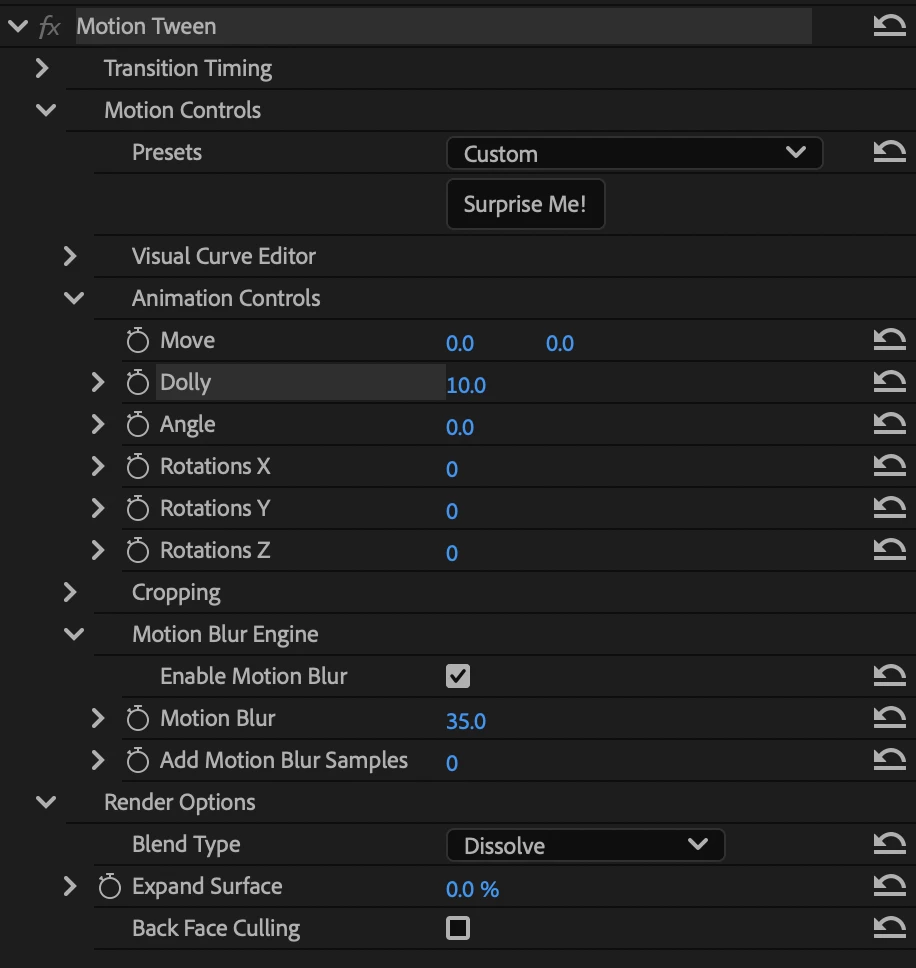Toggle animation stopwatch for Expand Surface
This screenshot has width=916, height=968.
[110, 886]
